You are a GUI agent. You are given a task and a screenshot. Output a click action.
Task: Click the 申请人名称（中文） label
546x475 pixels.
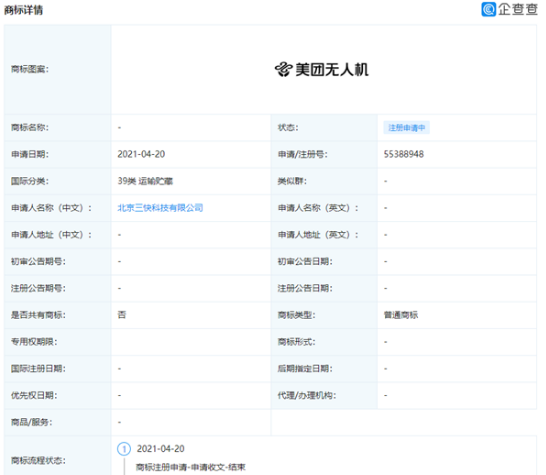(x=52, y=208)
